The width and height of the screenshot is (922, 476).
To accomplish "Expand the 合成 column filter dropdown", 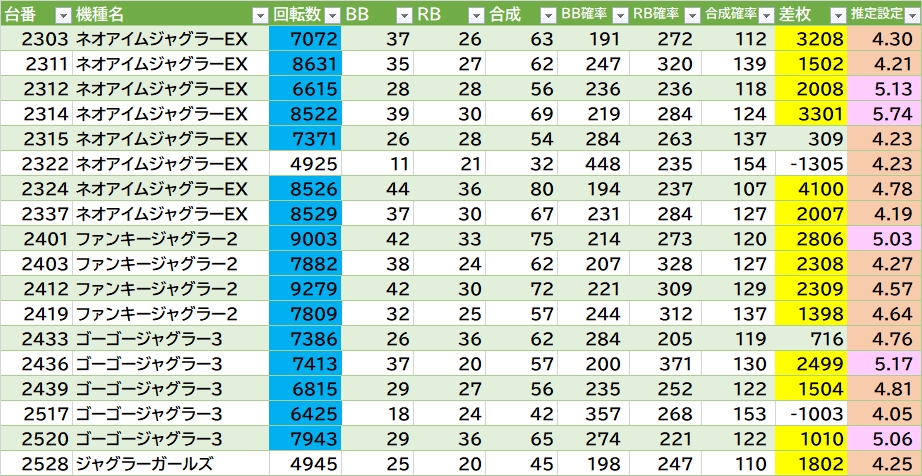I will pos(548,14).
